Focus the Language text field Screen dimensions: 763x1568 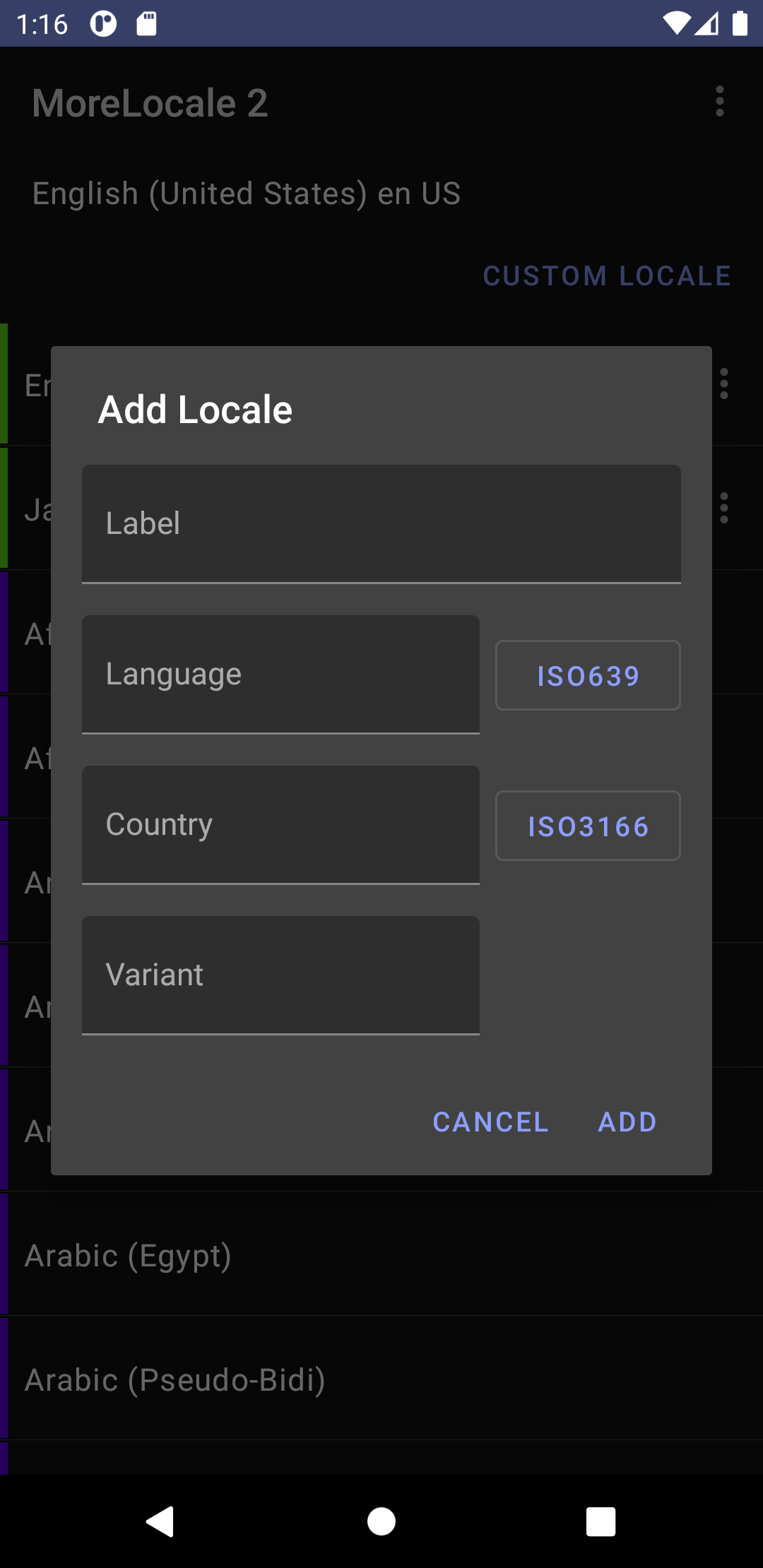(x=280, y=675)
